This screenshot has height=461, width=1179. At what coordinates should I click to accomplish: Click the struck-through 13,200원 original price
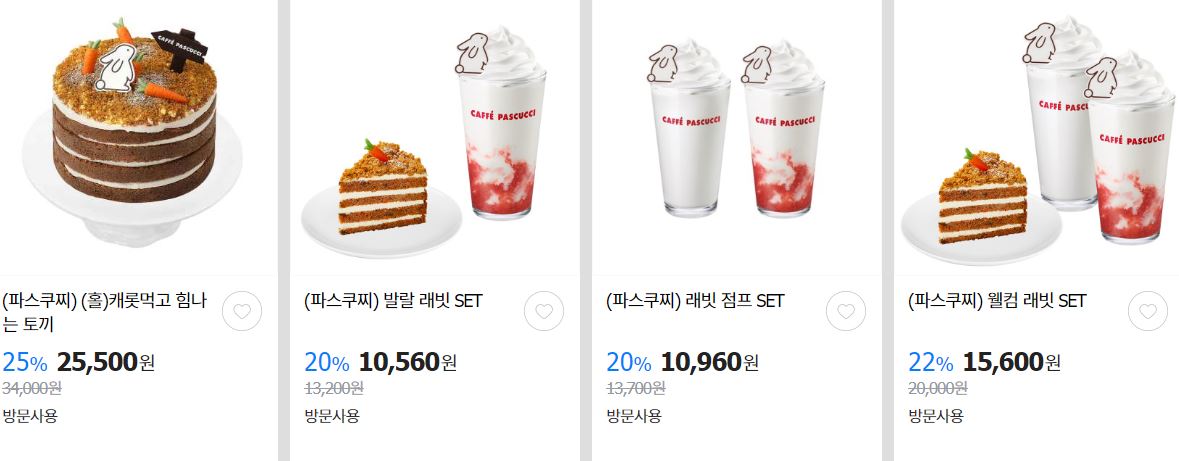click(334, 389)
